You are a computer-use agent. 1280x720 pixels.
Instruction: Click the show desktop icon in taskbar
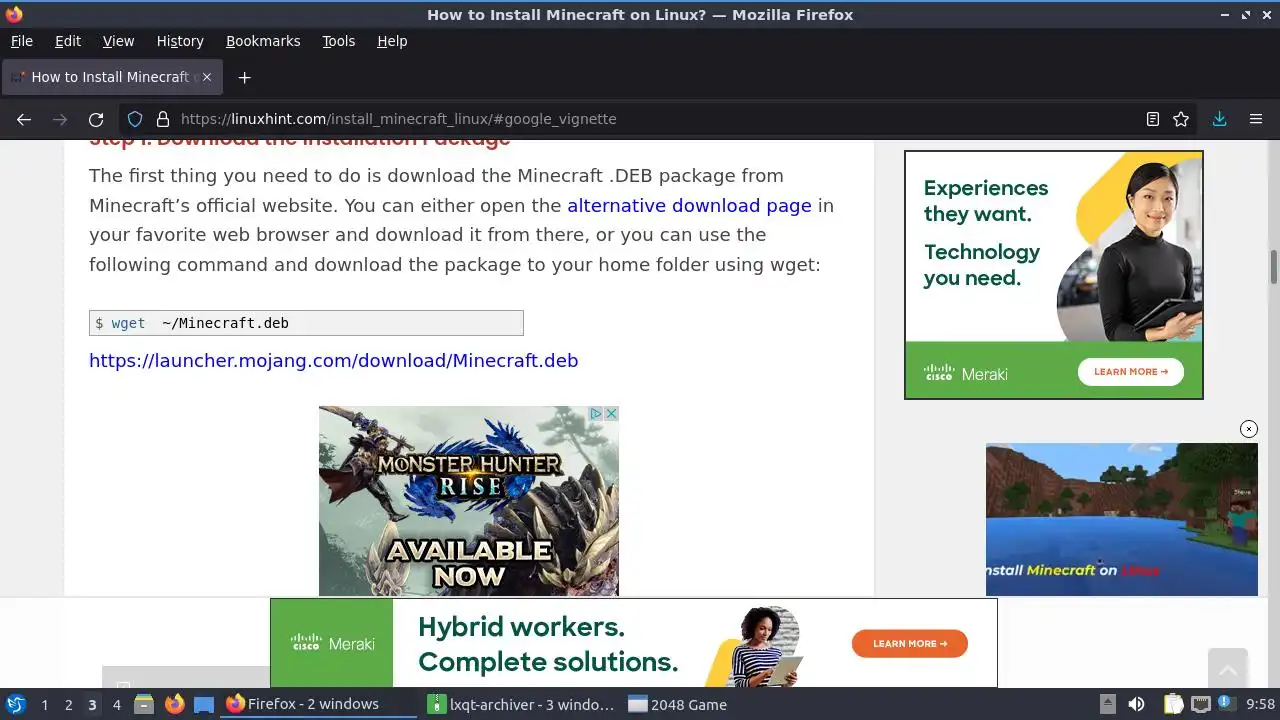pos(204,705)
